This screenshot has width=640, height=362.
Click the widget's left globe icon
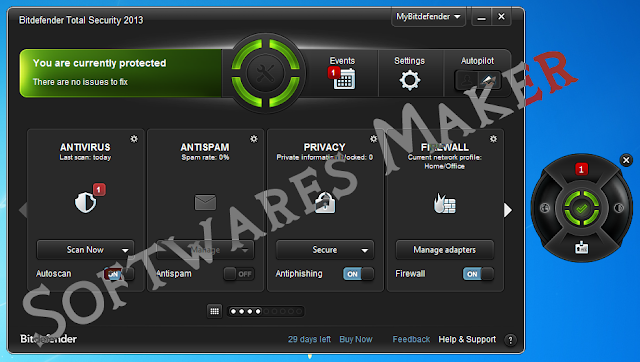coord(545,208)
